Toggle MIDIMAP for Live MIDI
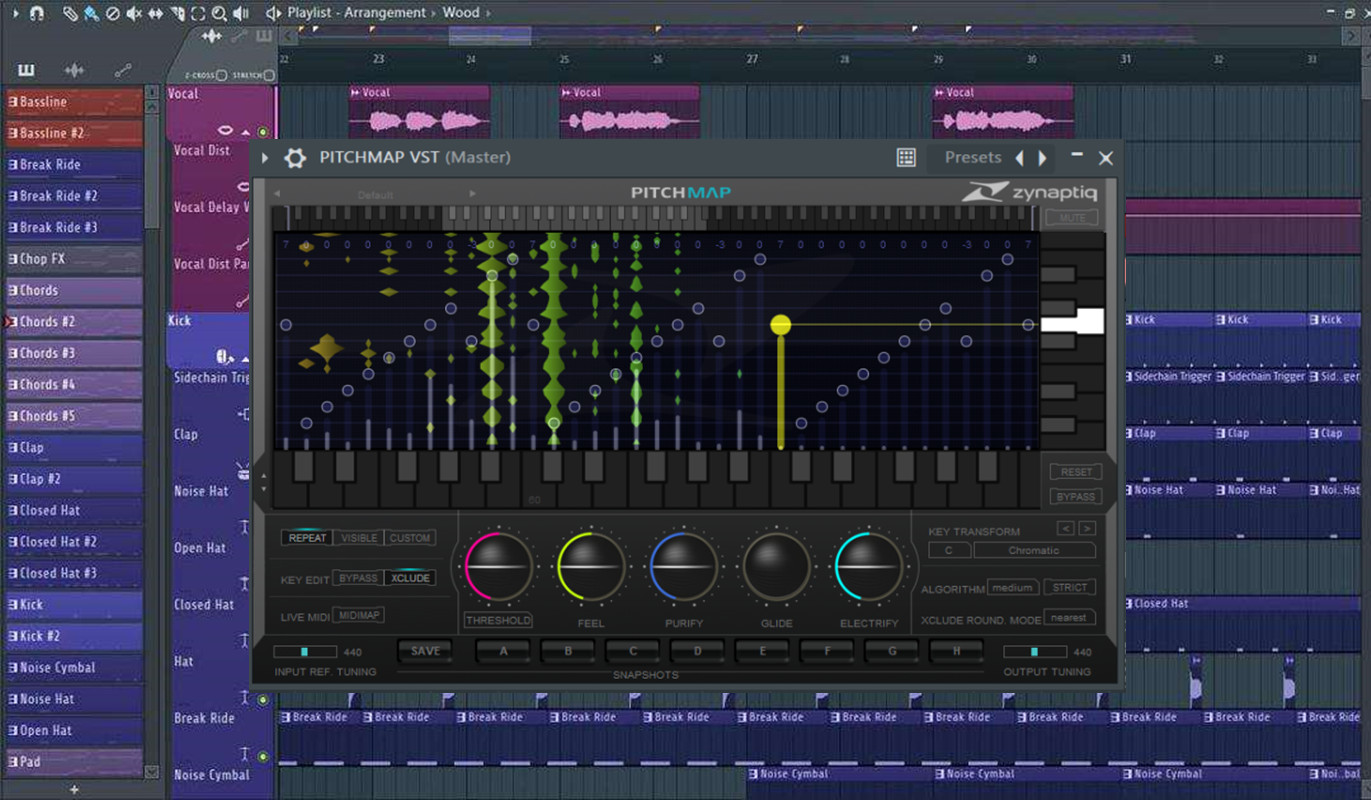This screenshot has width=1371, height=800. coord(358,615)
